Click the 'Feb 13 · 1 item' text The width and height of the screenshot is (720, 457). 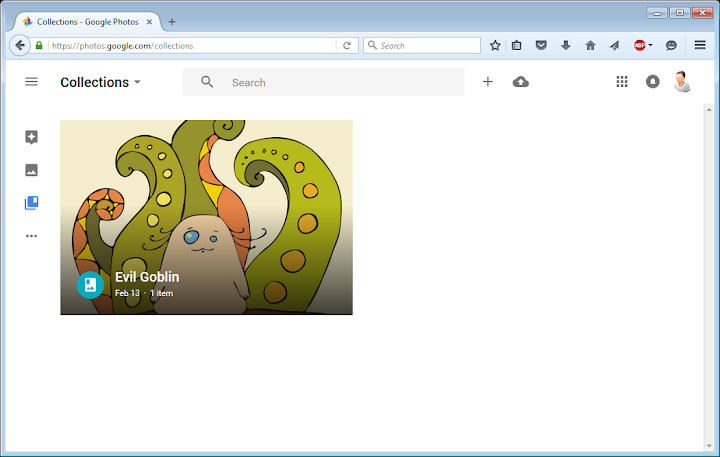tap(144, 293)
